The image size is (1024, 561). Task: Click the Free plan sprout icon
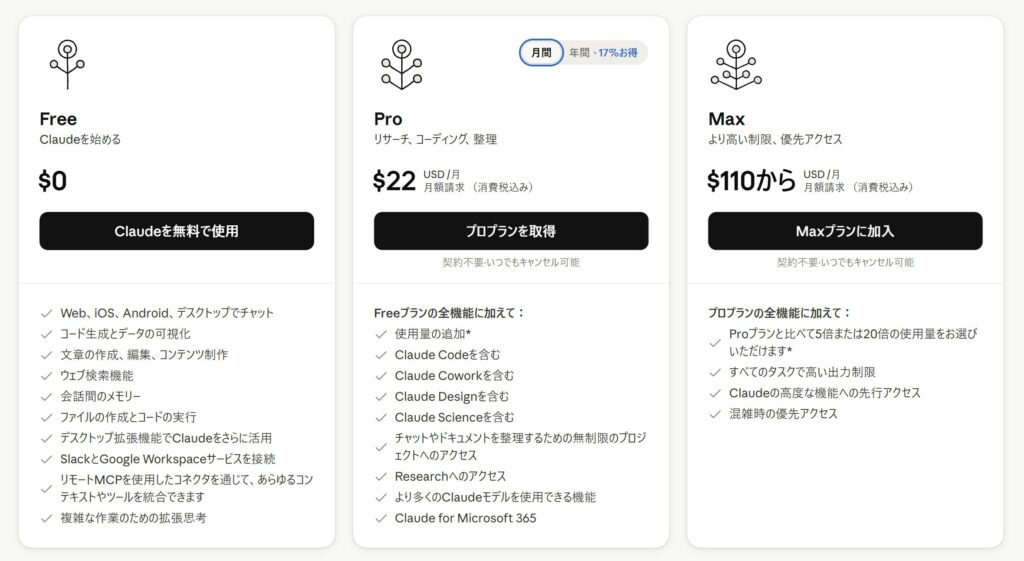click(67, 65)
